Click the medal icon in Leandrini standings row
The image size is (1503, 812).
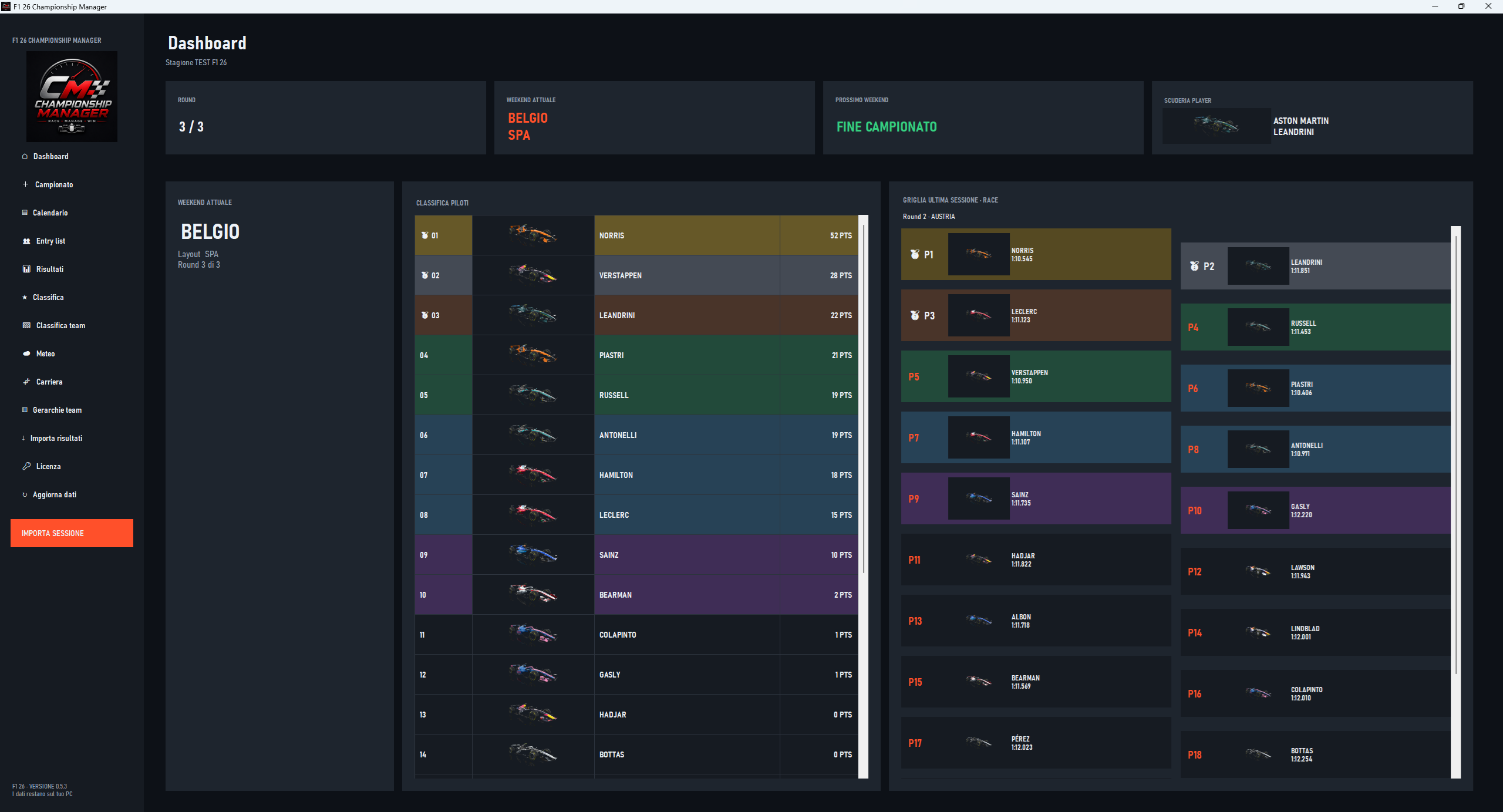424,315
